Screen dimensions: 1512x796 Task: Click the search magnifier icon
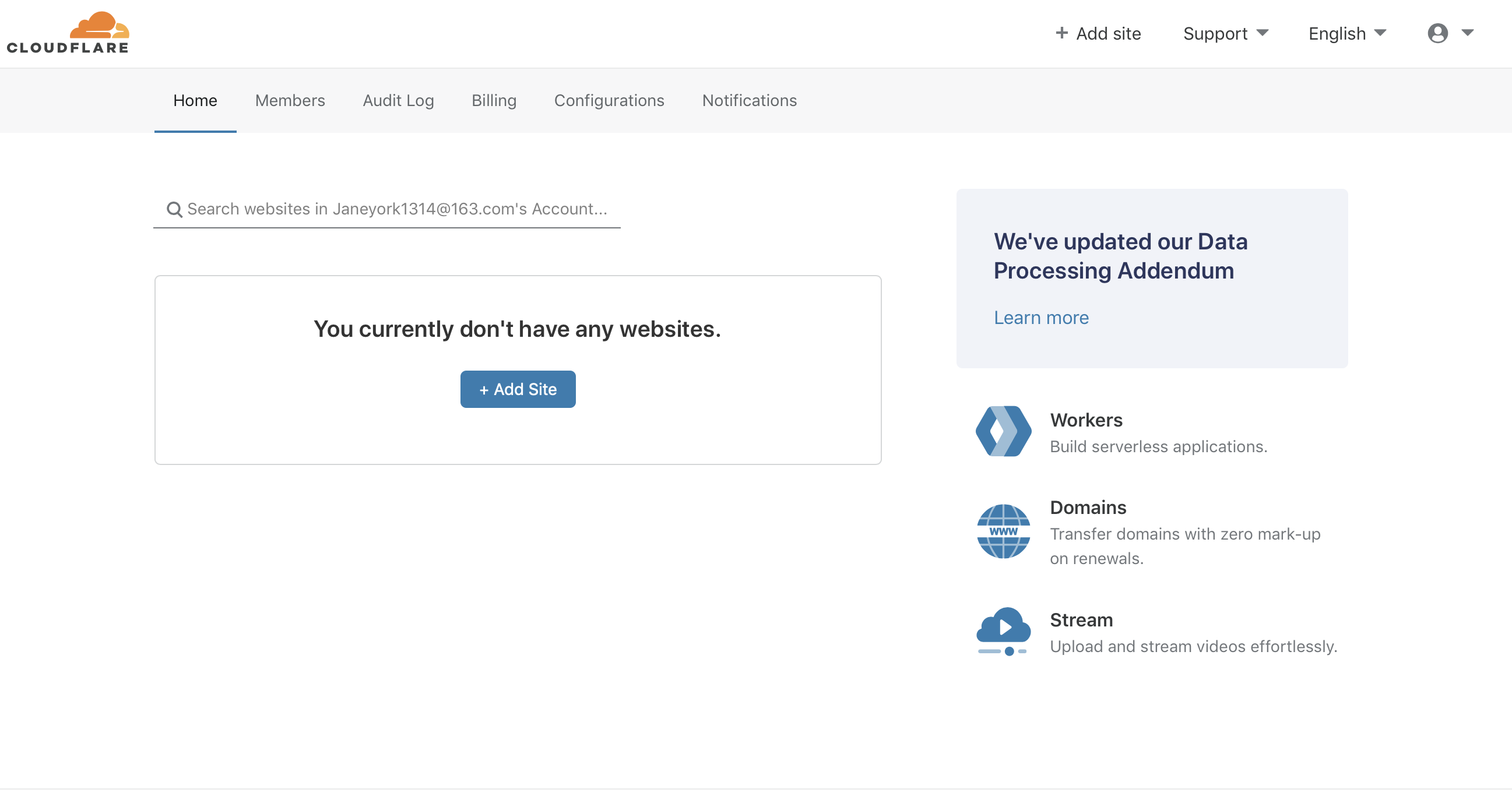coord(174,209)
